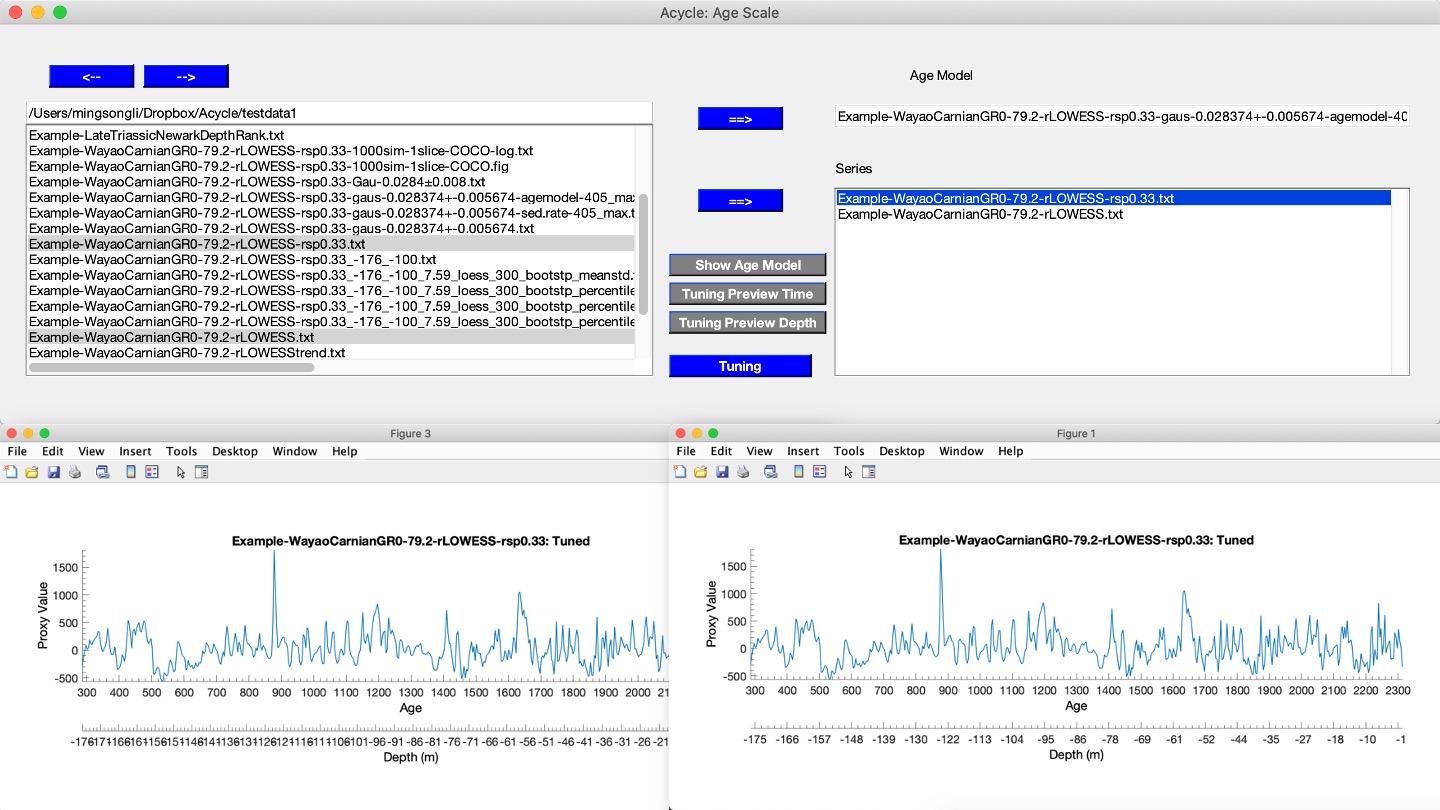Click New Figure icon in Figure 3 toolbar

[x=10, y=472]
